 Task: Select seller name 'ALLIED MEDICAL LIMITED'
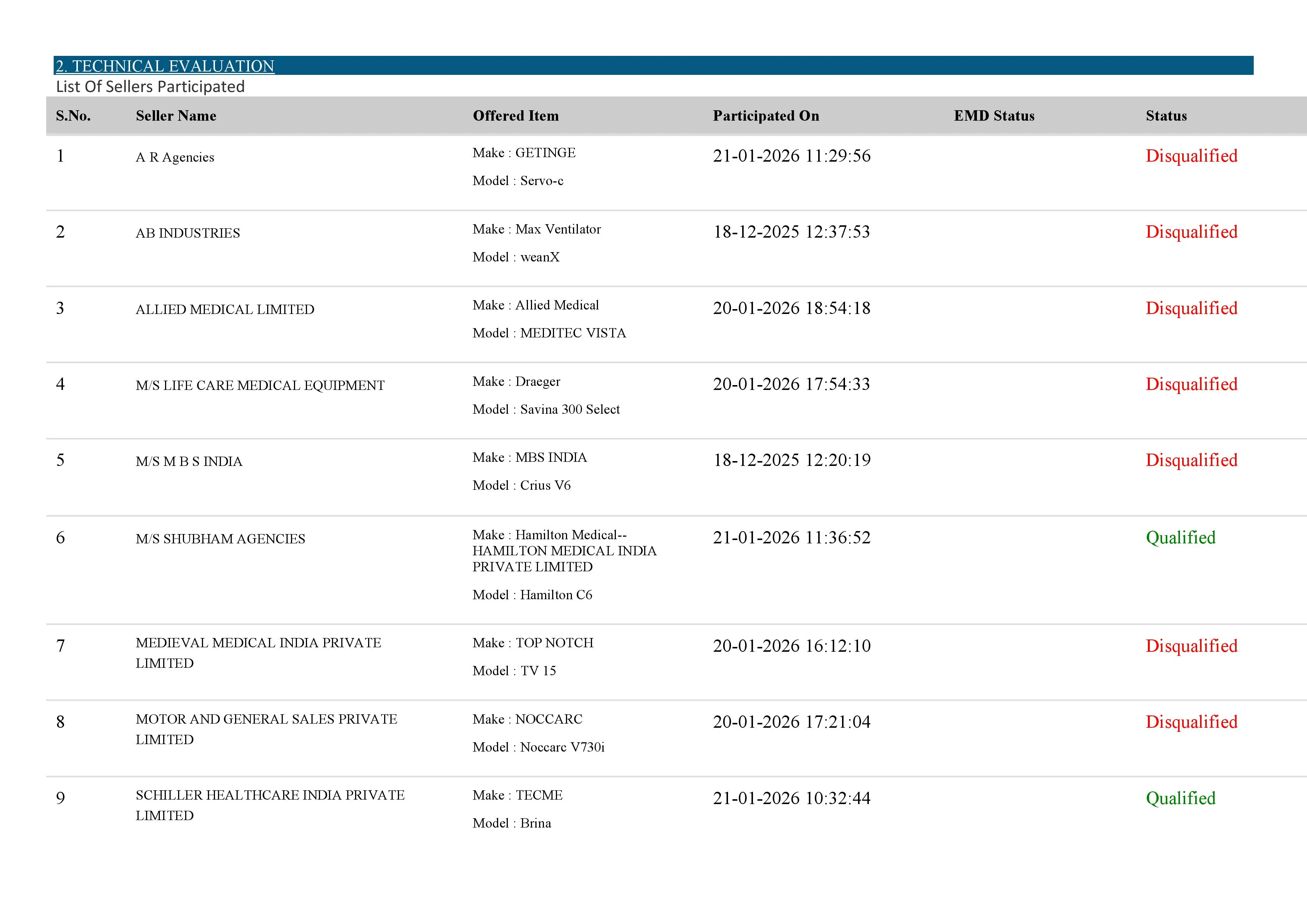click(225, 309)
